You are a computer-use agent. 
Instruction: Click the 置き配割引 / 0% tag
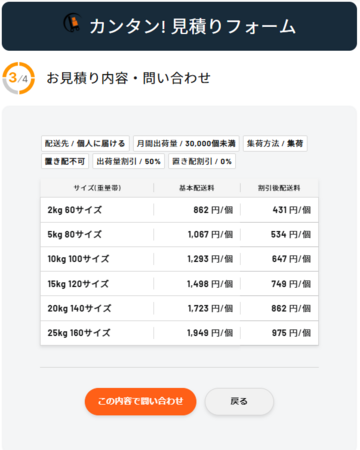coord(202,161)
